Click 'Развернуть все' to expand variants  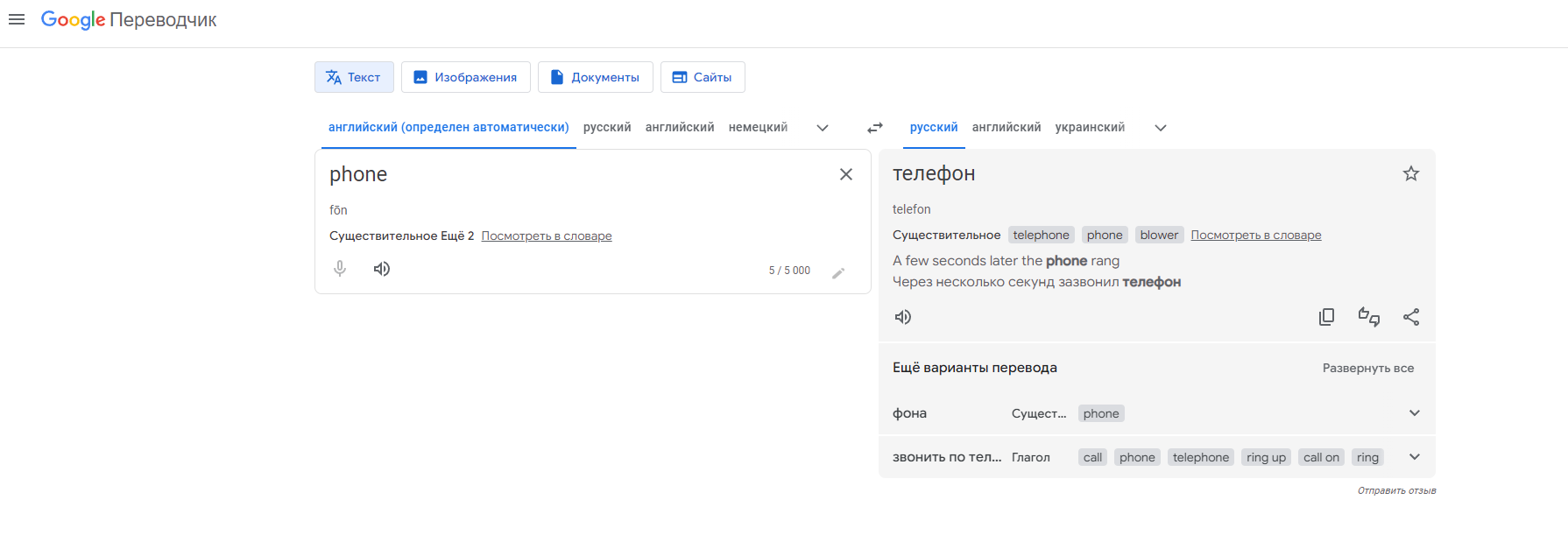tap(1368, 368)
